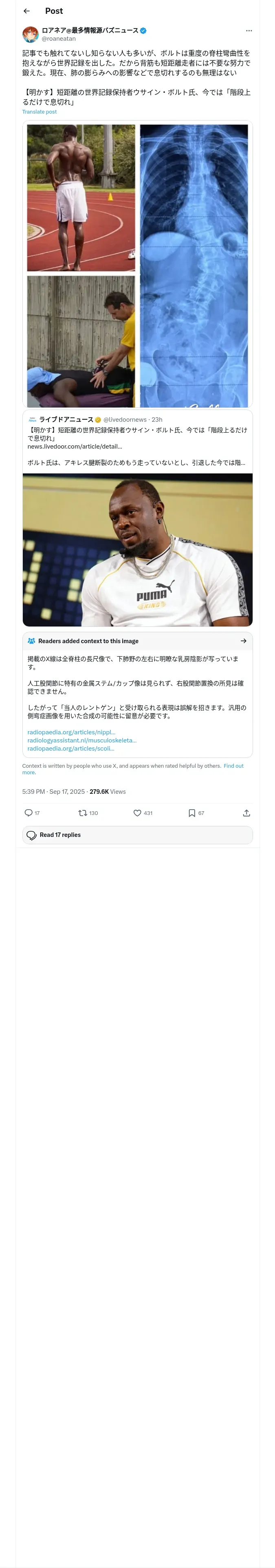Bookmark the post
The width and height of the screenshot is (275, 1568).
(191, 812)
